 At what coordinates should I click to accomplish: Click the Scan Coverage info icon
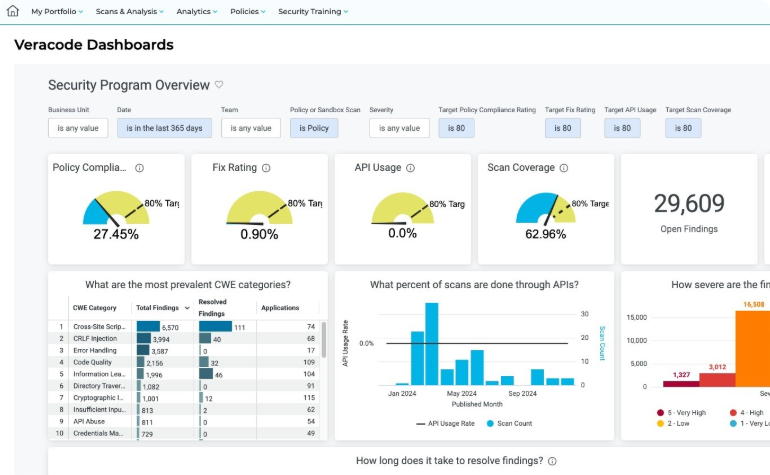[564, 168]
